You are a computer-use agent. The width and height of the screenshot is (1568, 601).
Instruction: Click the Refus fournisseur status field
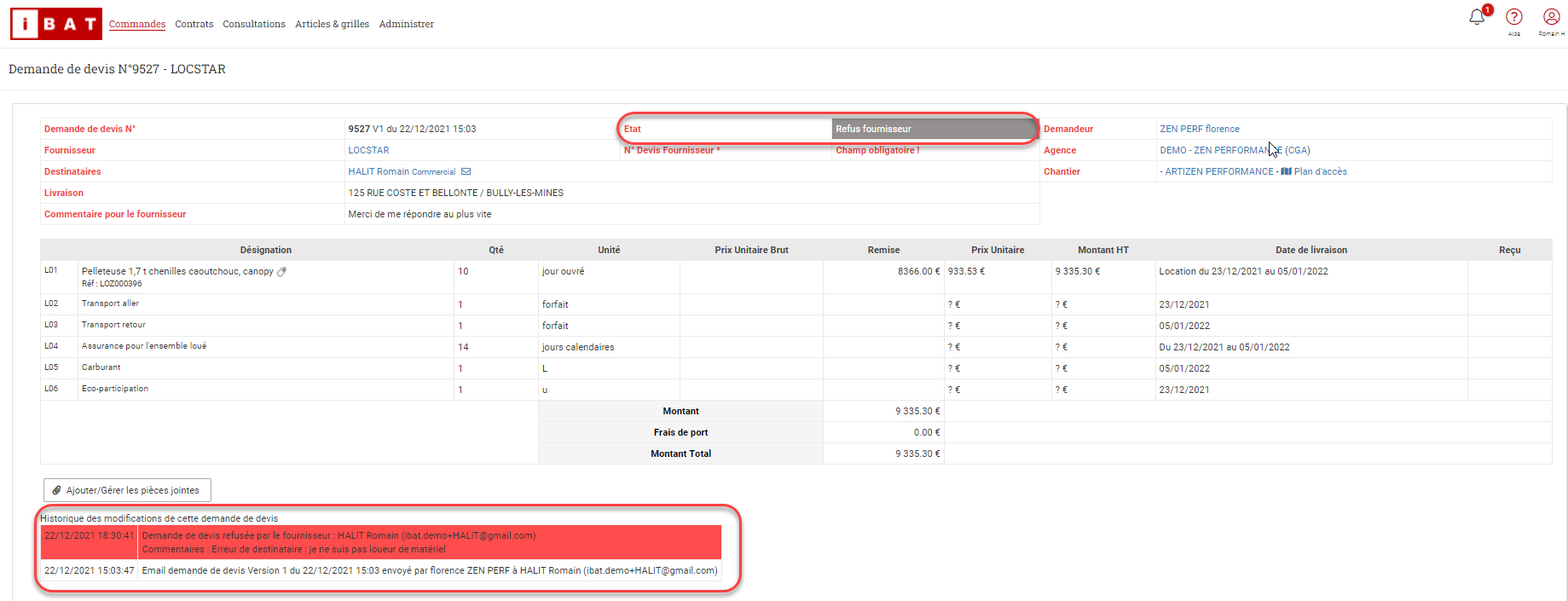[935, 129]
